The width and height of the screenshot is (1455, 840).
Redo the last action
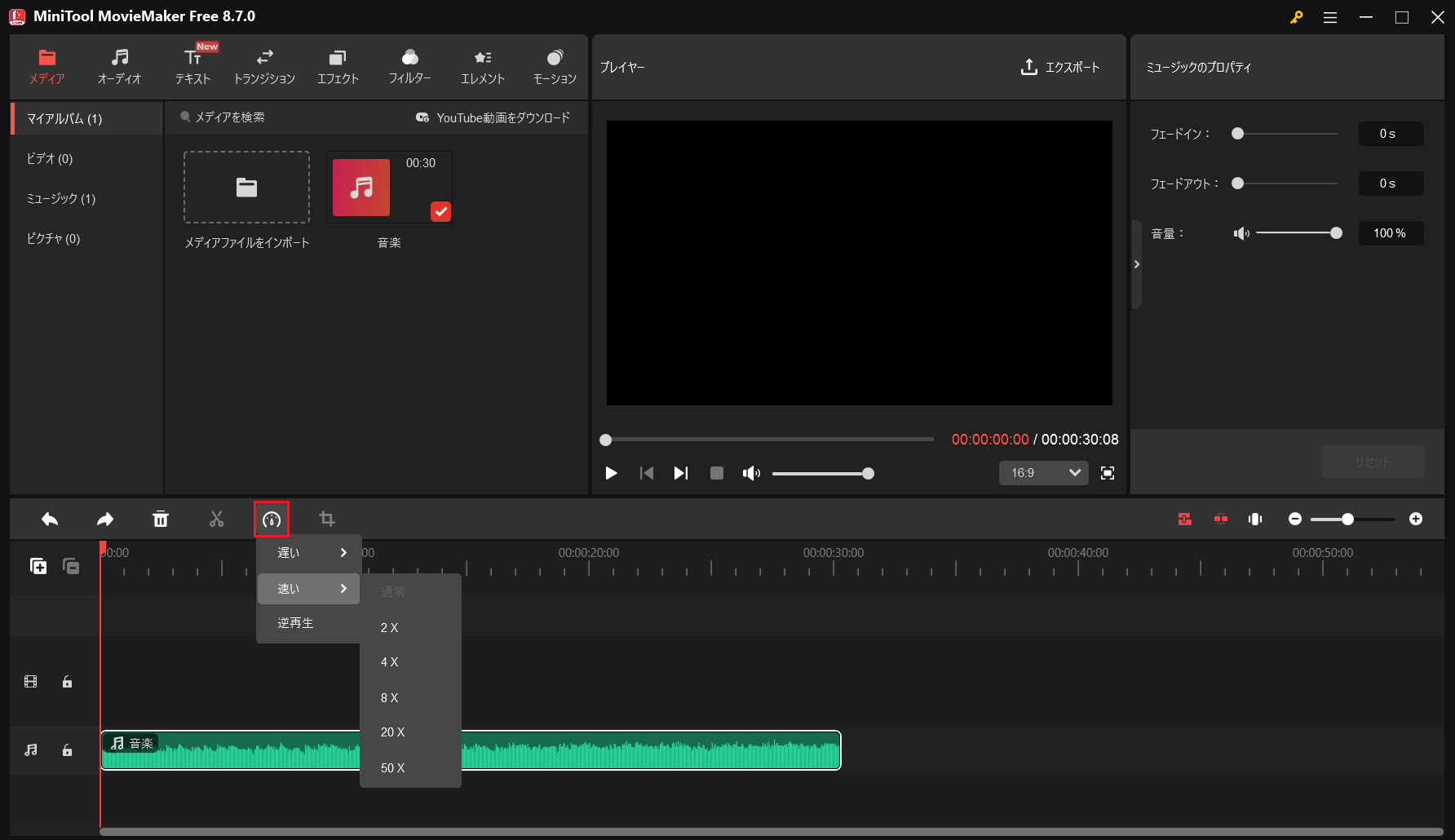click(x=105, y=519)
